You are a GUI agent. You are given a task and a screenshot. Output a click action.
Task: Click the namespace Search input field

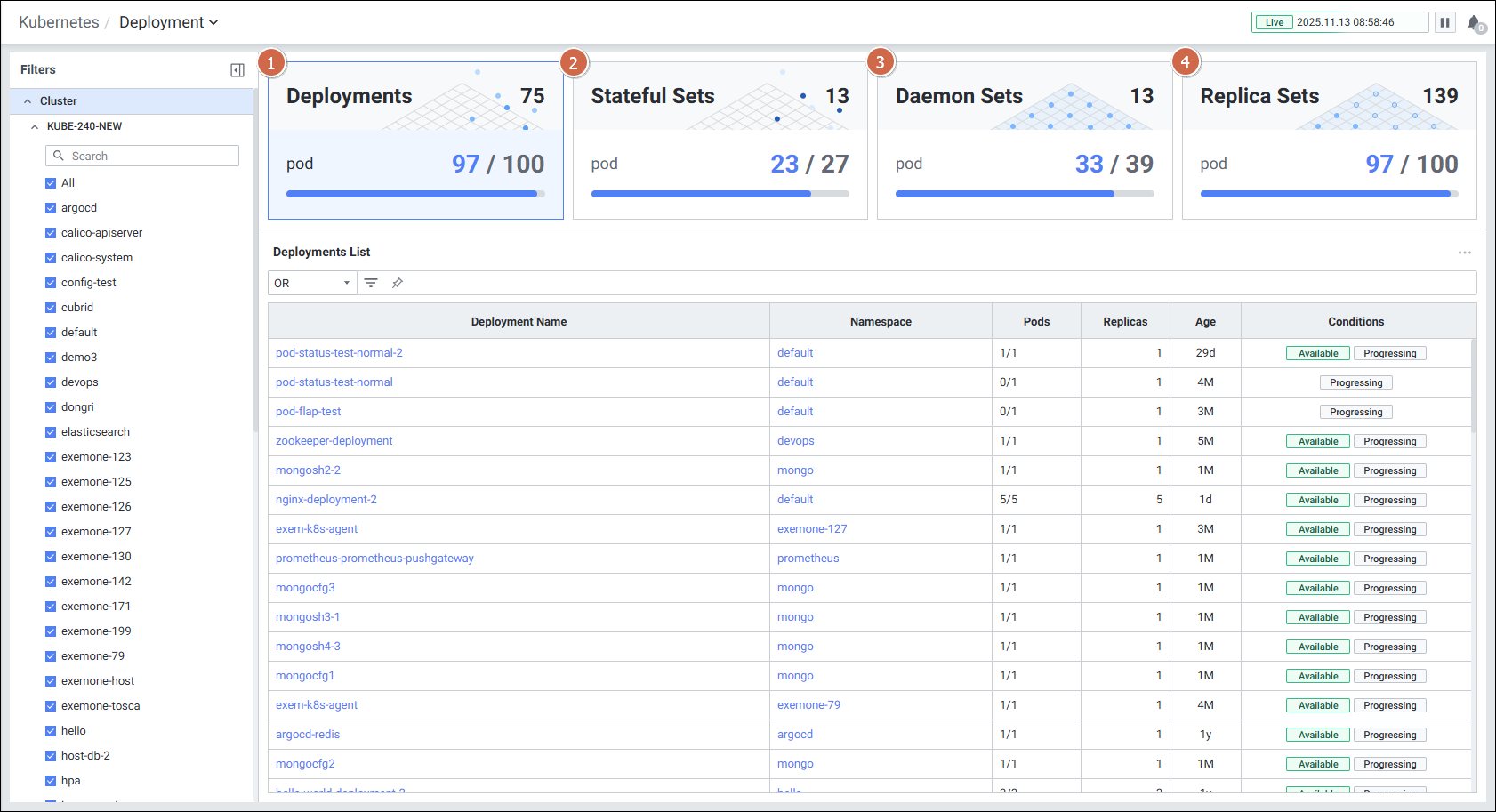(x=151, y=156)
